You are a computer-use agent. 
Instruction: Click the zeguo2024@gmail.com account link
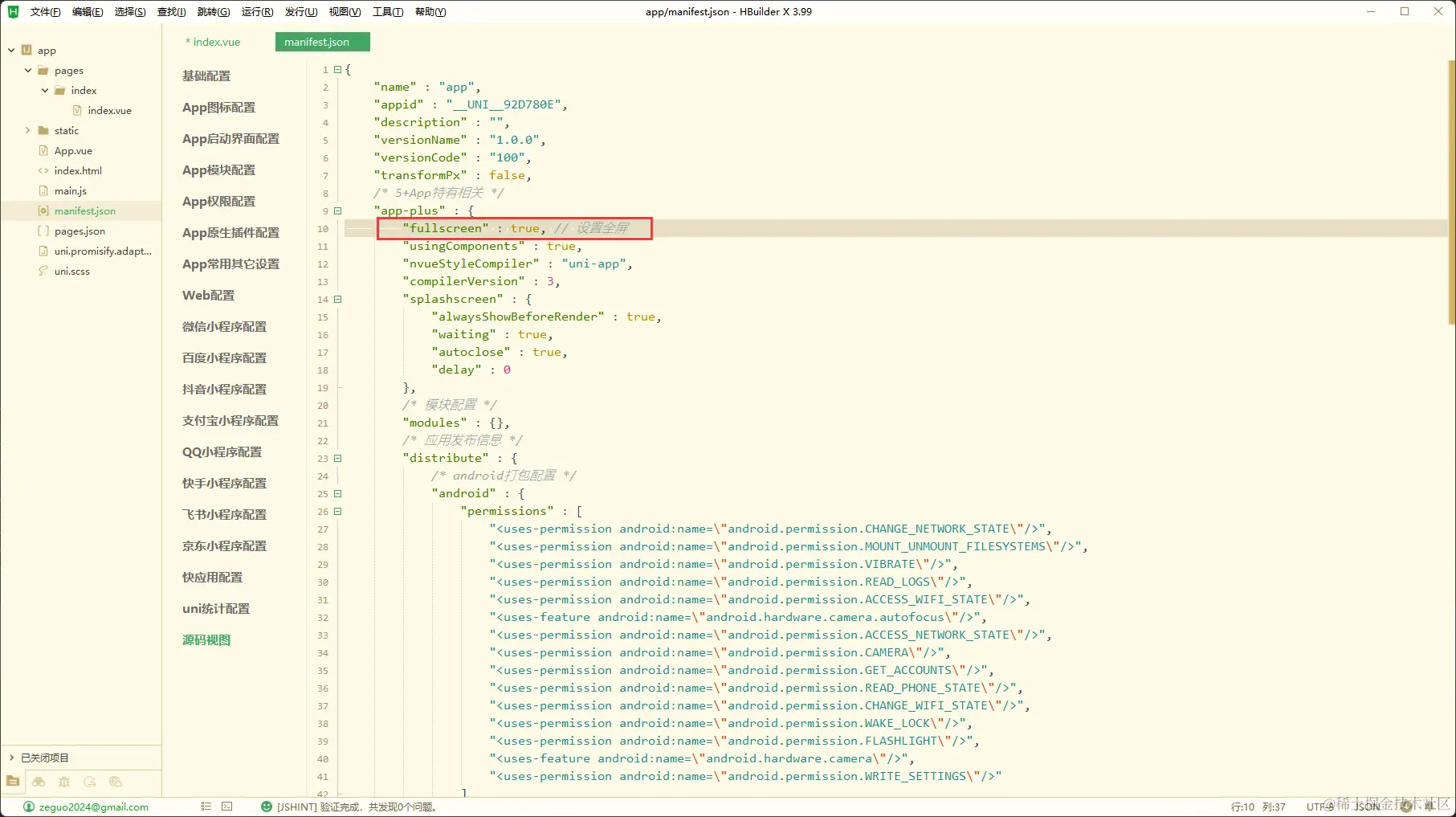click(93, 807)
